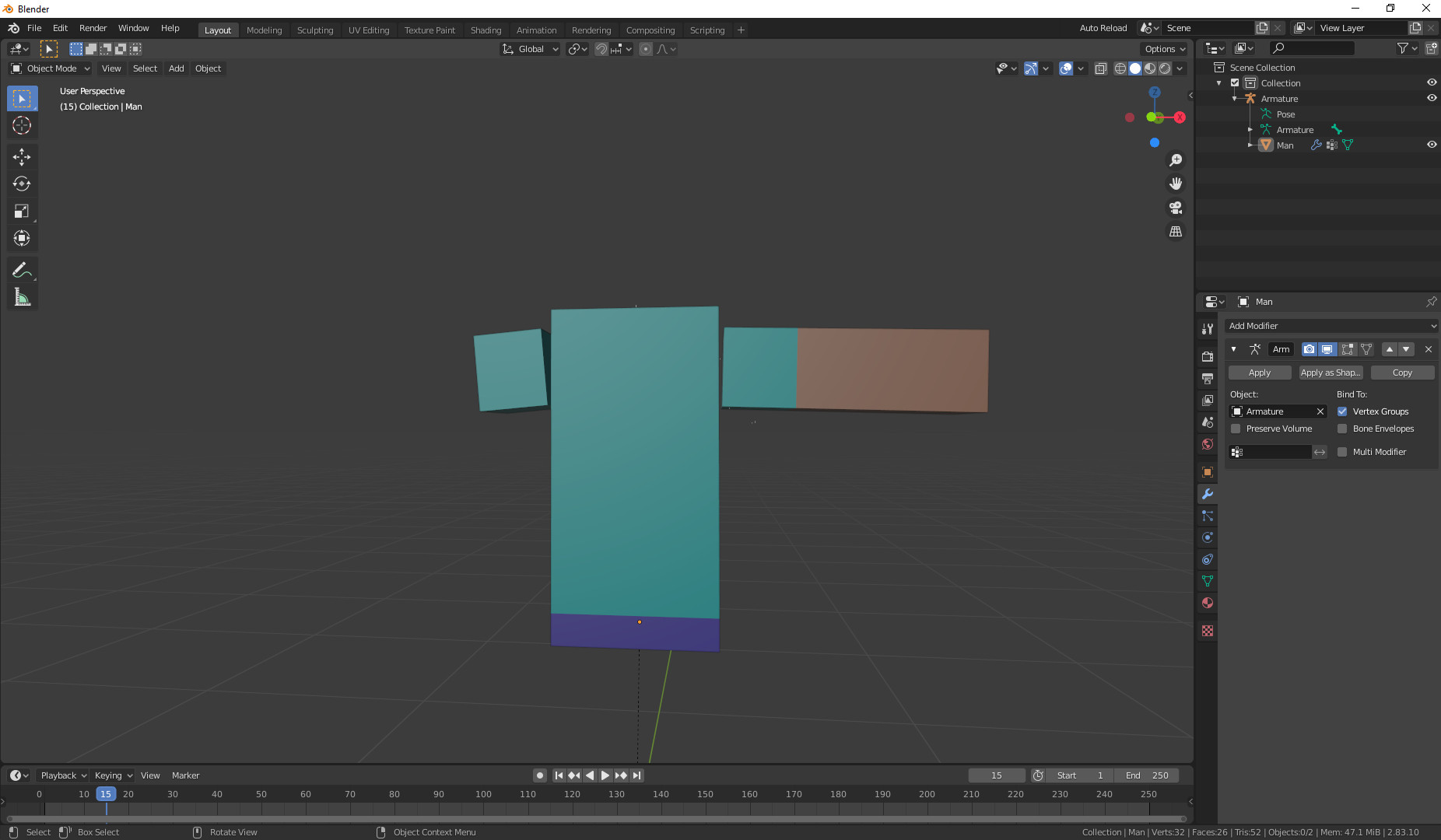Open the Render menu

pyautogui.click(x=93, y=28)
